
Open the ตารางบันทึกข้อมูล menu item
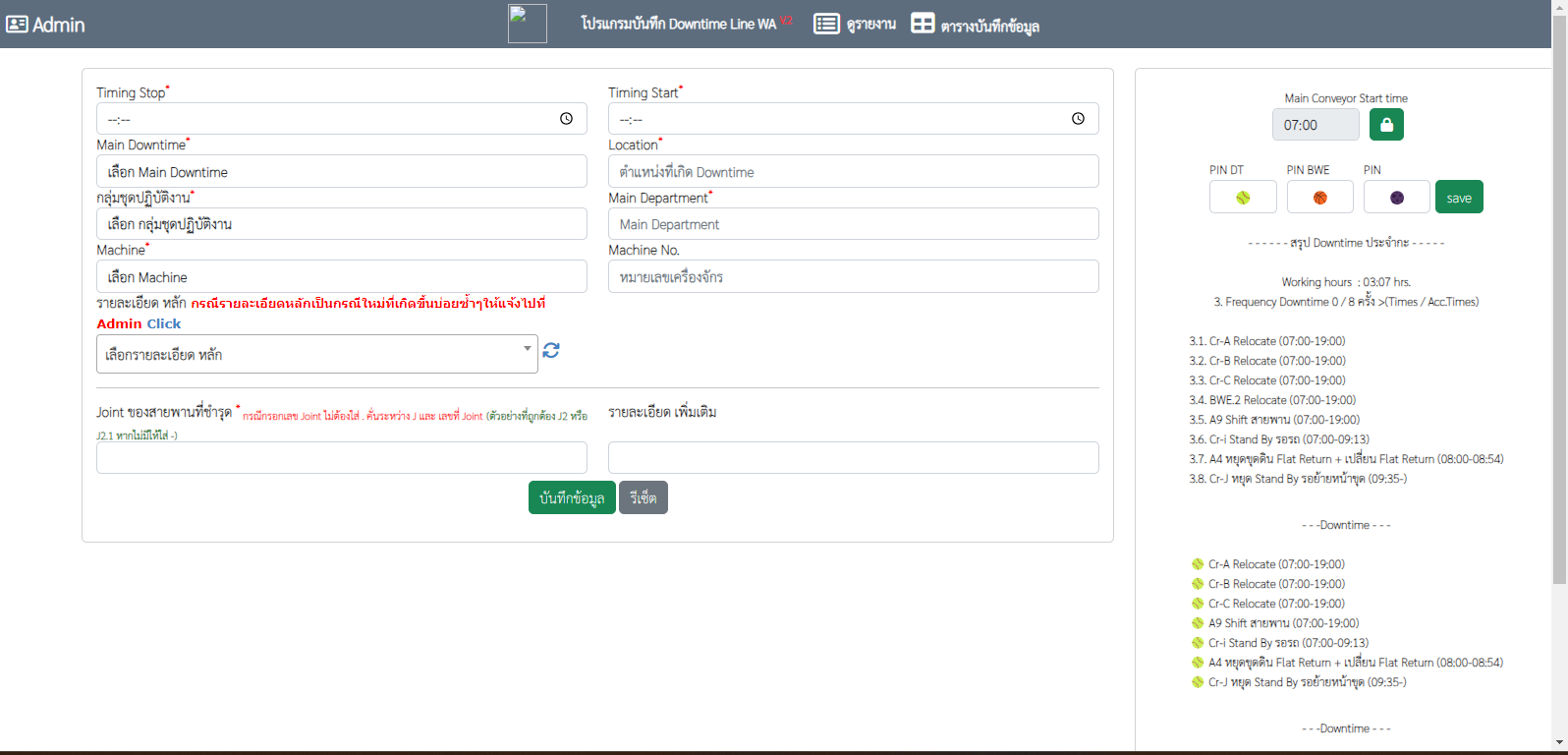pyautogui.click(x=989, y=27)
